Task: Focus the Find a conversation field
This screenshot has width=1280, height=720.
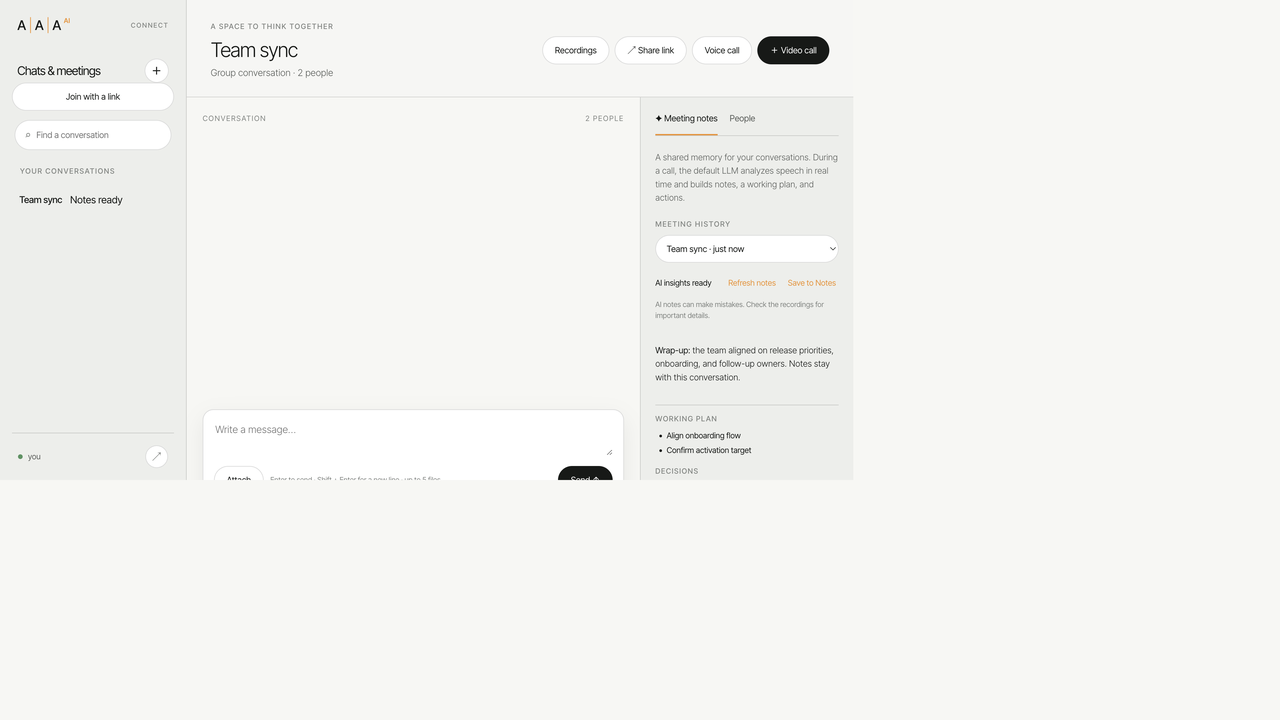Action: 93,135
